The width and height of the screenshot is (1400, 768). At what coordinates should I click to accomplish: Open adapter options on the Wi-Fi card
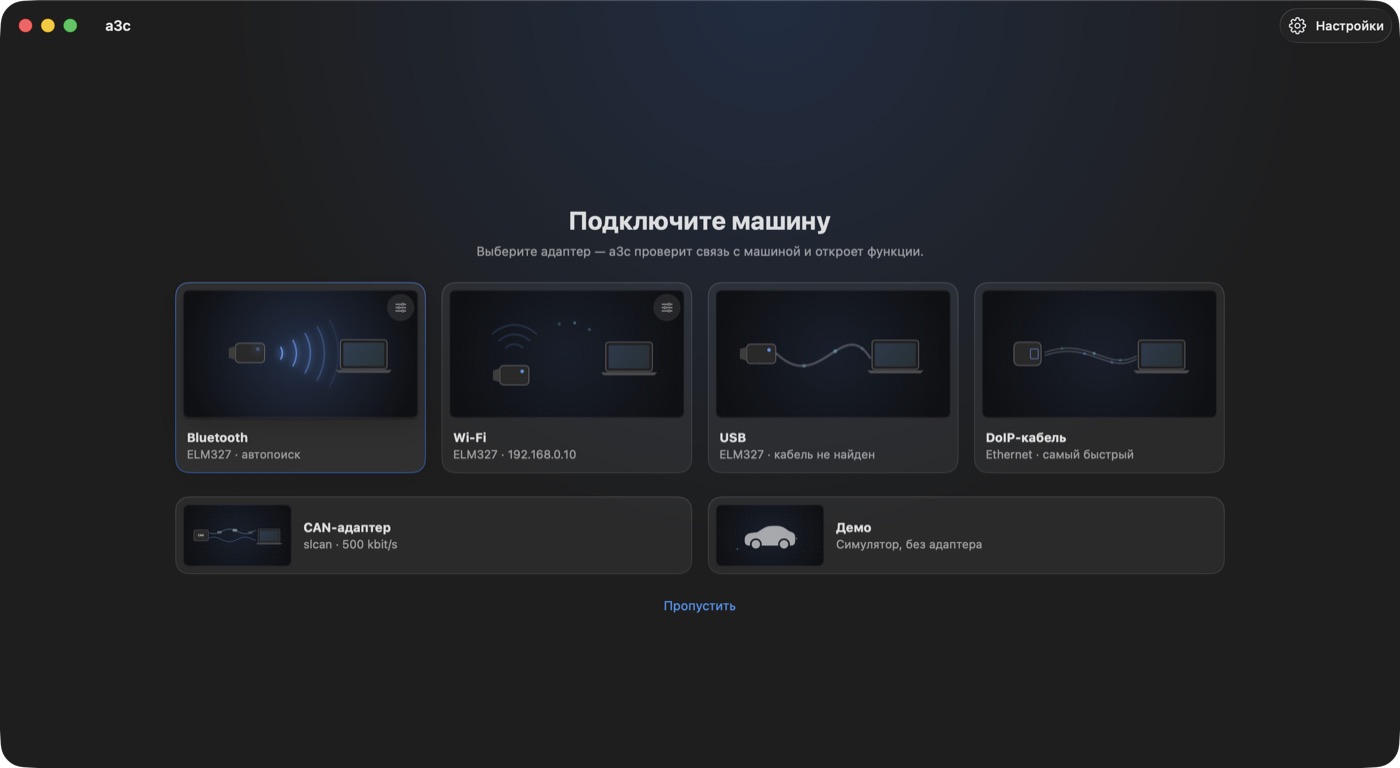[667, 307]
